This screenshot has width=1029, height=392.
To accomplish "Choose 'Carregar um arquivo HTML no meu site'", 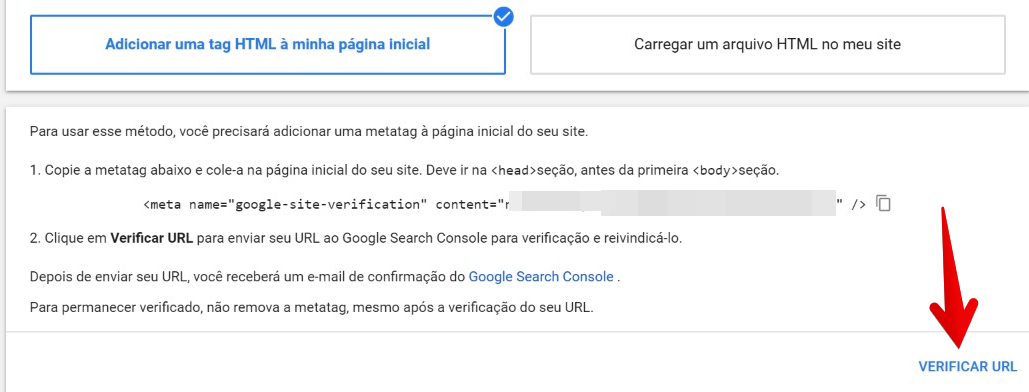I will coord(767,45).
